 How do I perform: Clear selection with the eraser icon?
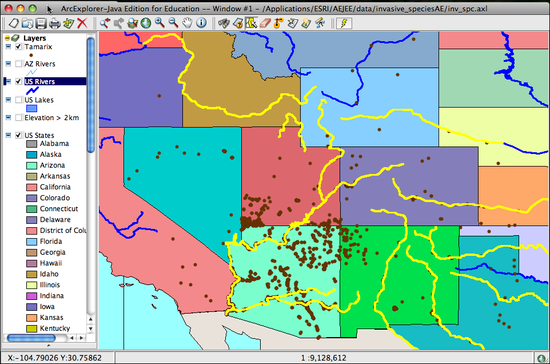click(265, 23)
